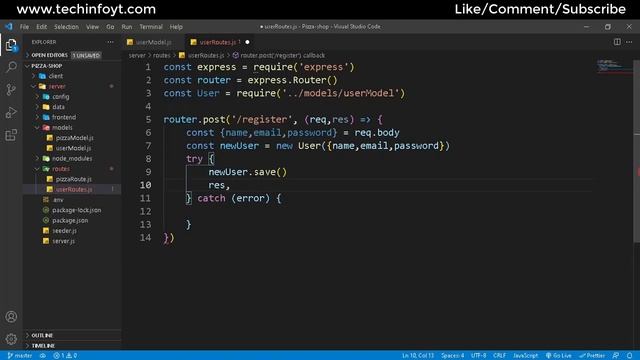Collapse the routes folder
Viewport: 640px width, 360px height.
(72, 169)
